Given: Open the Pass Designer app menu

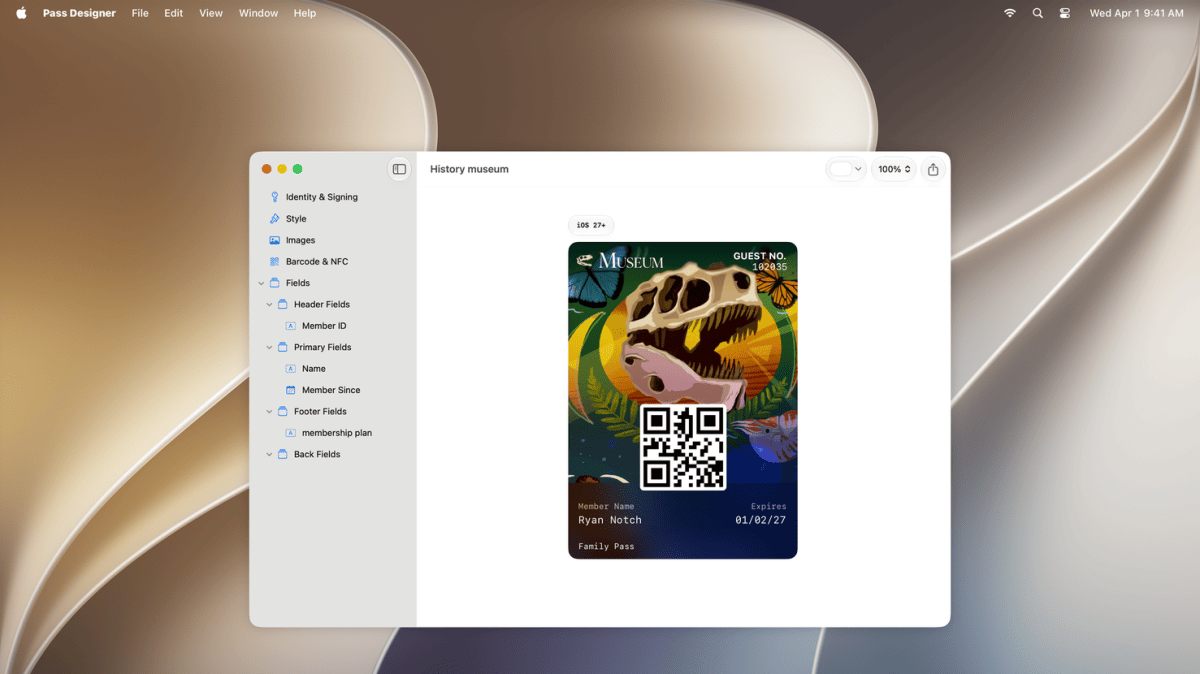Looking at the screenshot, I should (x=79, y=13).
